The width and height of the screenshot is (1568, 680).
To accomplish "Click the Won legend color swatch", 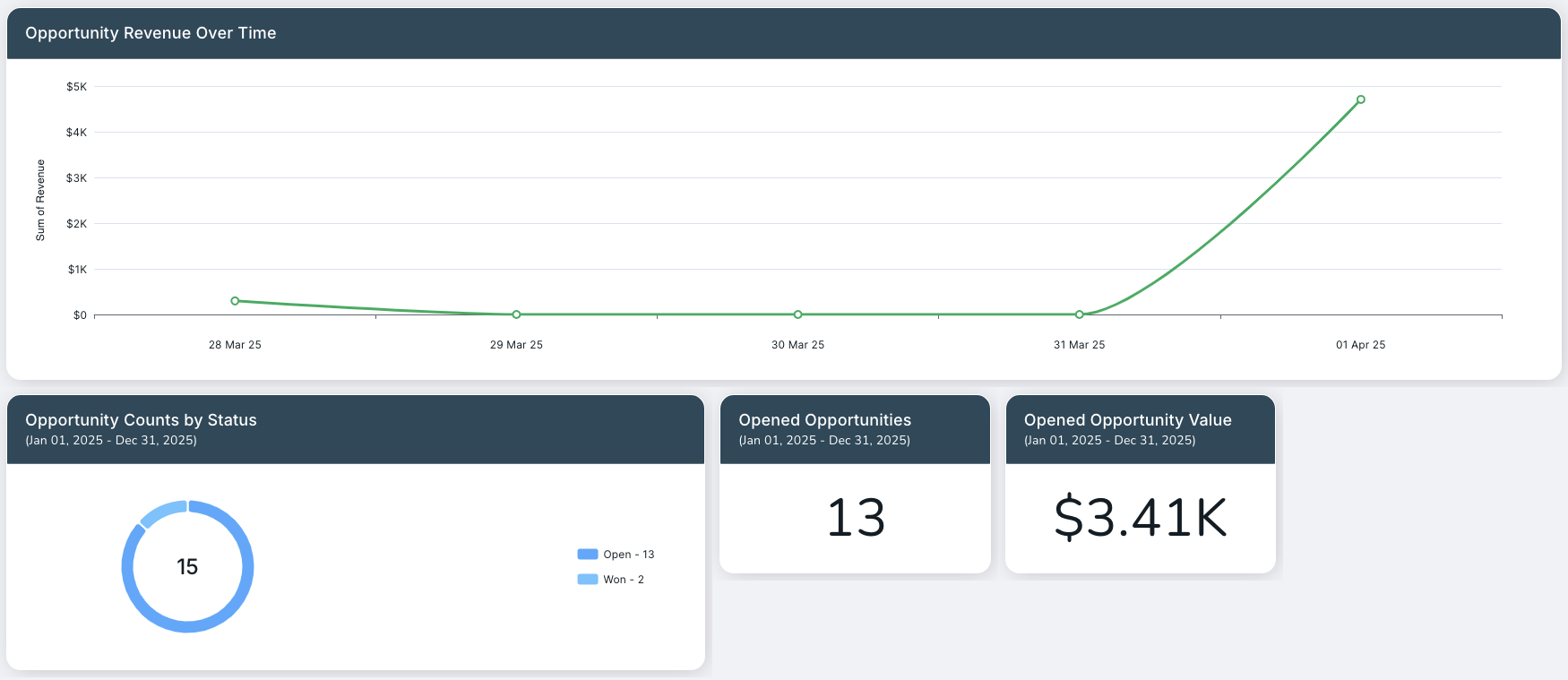I will [x=587, y=580].
